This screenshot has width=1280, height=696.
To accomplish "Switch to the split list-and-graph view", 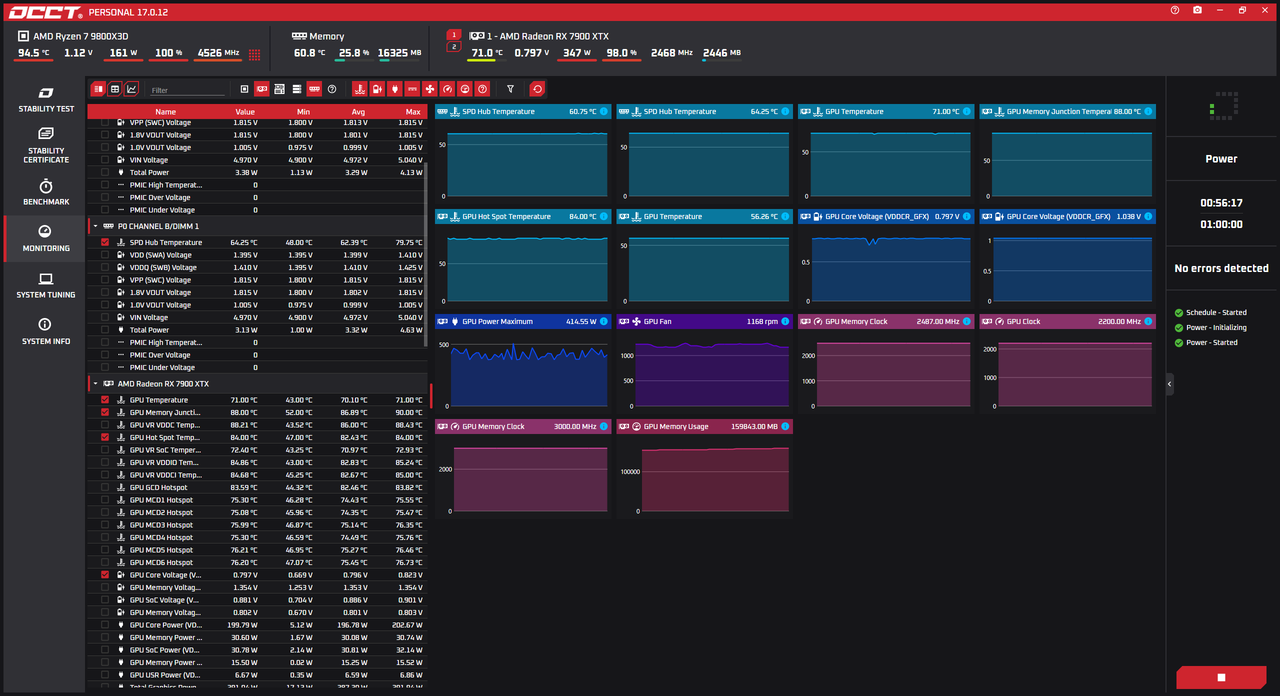I will pos(98,89).
